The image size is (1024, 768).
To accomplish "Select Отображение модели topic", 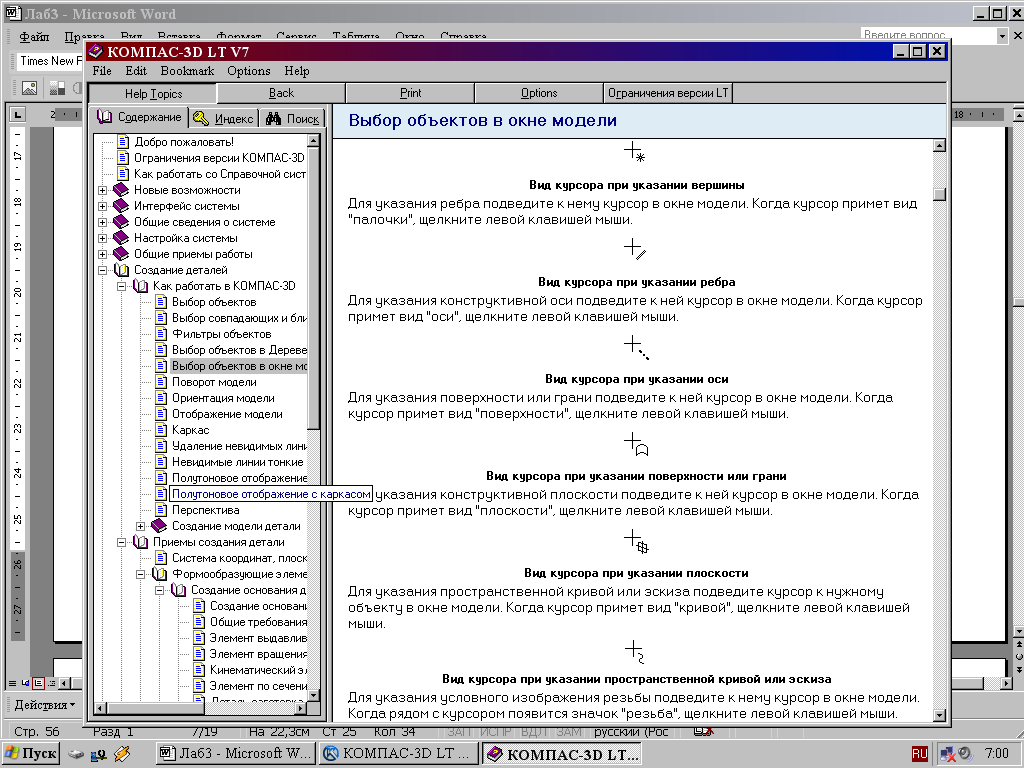I will [227, 414].
